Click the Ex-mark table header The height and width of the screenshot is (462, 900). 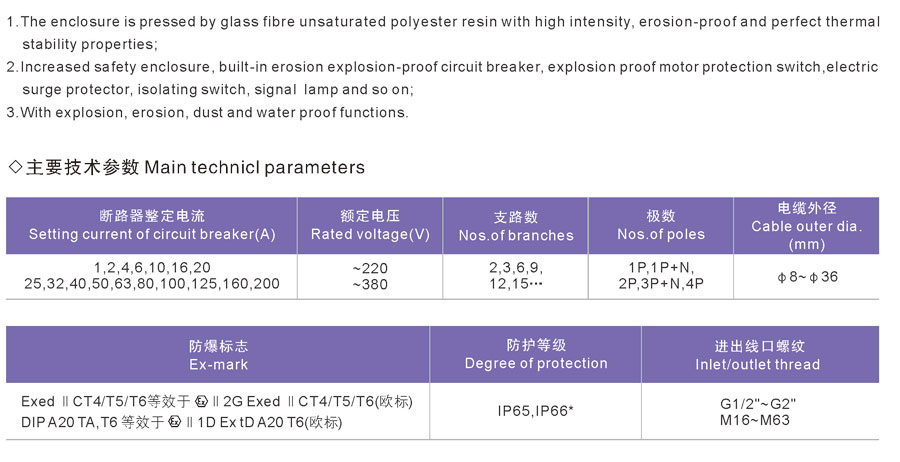[x=218, y=355]
